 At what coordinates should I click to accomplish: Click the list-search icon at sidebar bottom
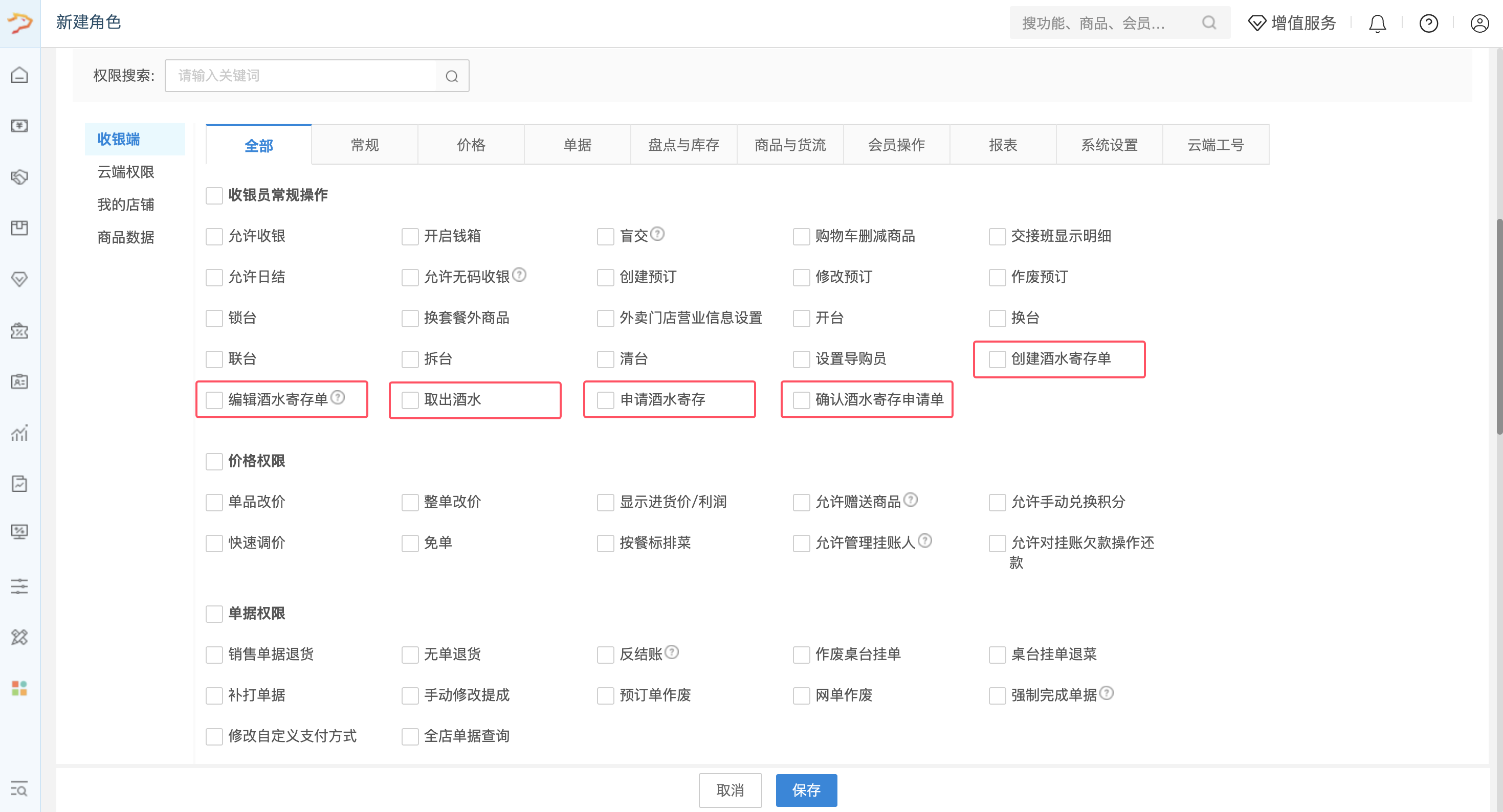pyautogui.click(x=20, y=790)
